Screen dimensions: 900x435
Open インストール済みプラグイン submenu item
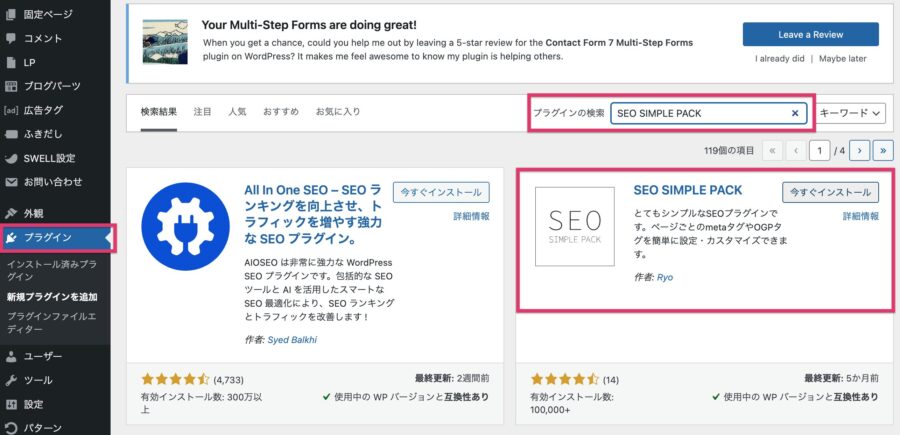[x=52, y=270]
